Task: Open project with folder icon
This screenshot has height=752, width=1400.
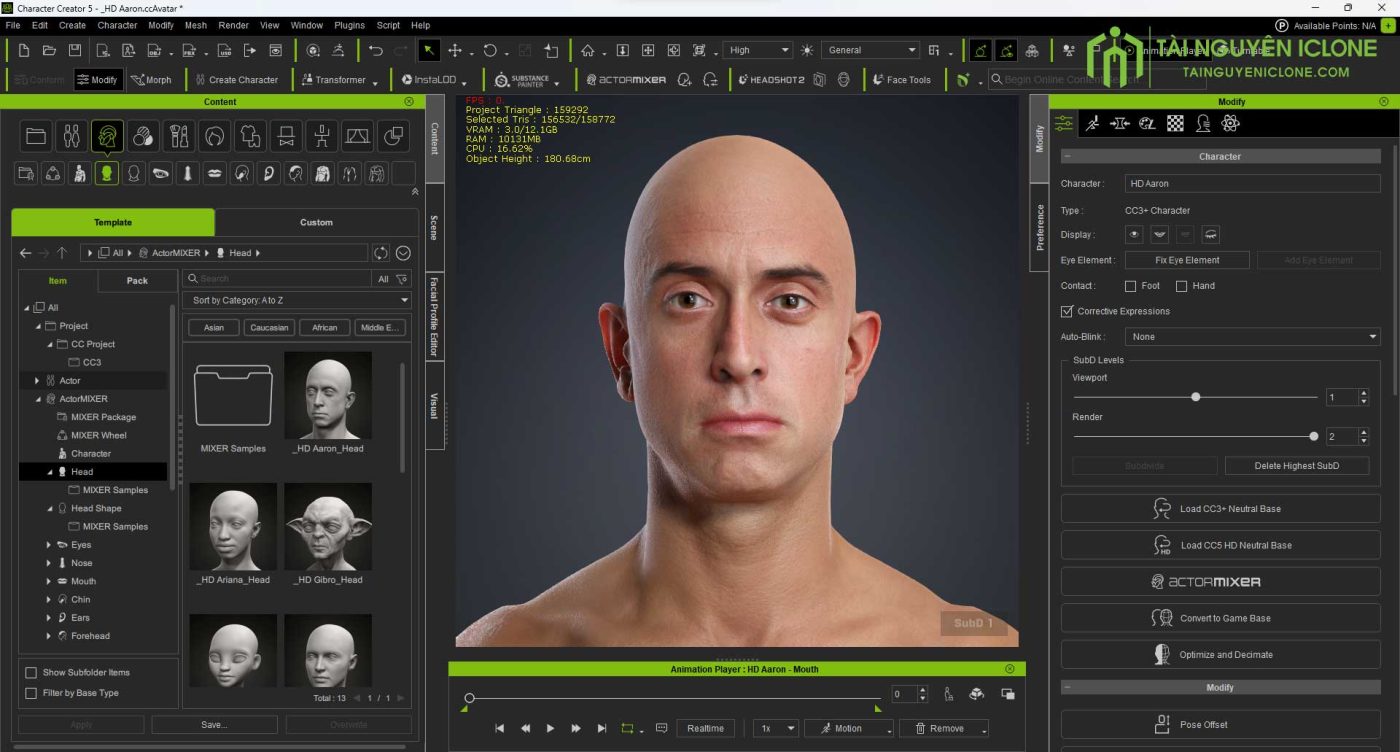Action: 49,50
